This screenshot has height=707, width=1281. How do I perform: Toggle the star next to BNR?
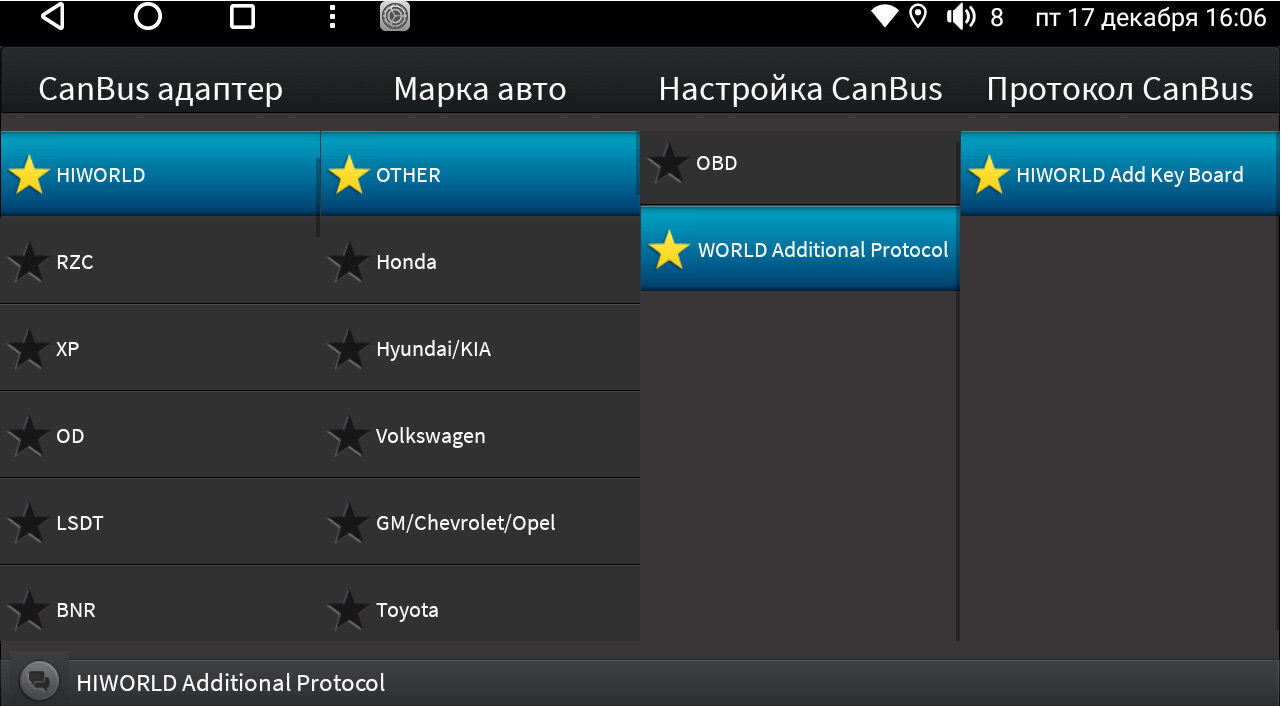pos(29,610)
